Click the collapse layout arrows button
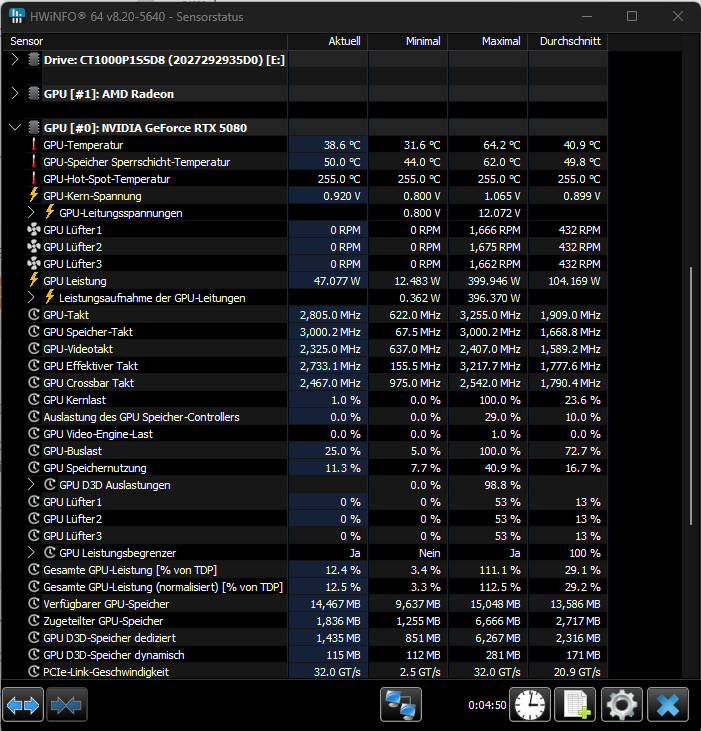Image resolution: width=701 pixels, height=731 pixels. [67, 705]
